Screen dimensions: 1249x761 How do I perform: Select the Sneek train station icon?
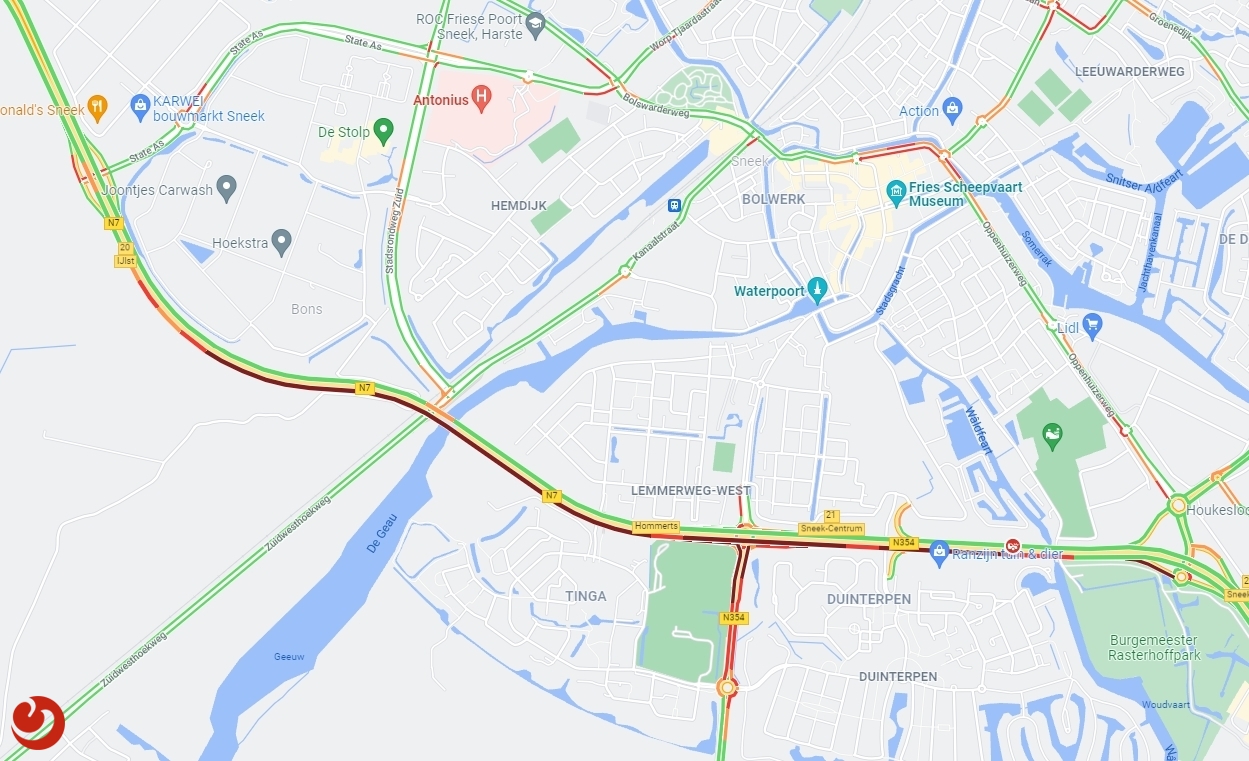coord(675,205)
